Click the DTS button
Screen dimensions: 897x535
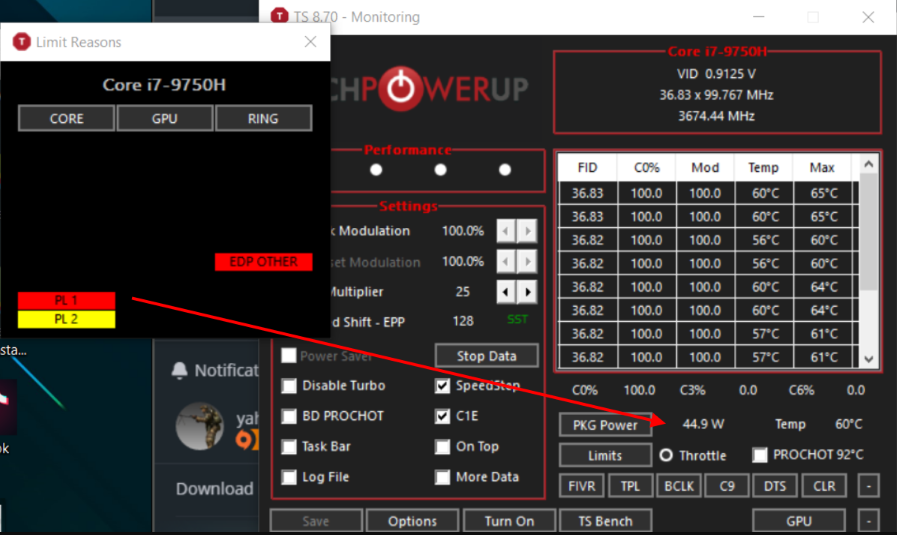coord(775,486)
